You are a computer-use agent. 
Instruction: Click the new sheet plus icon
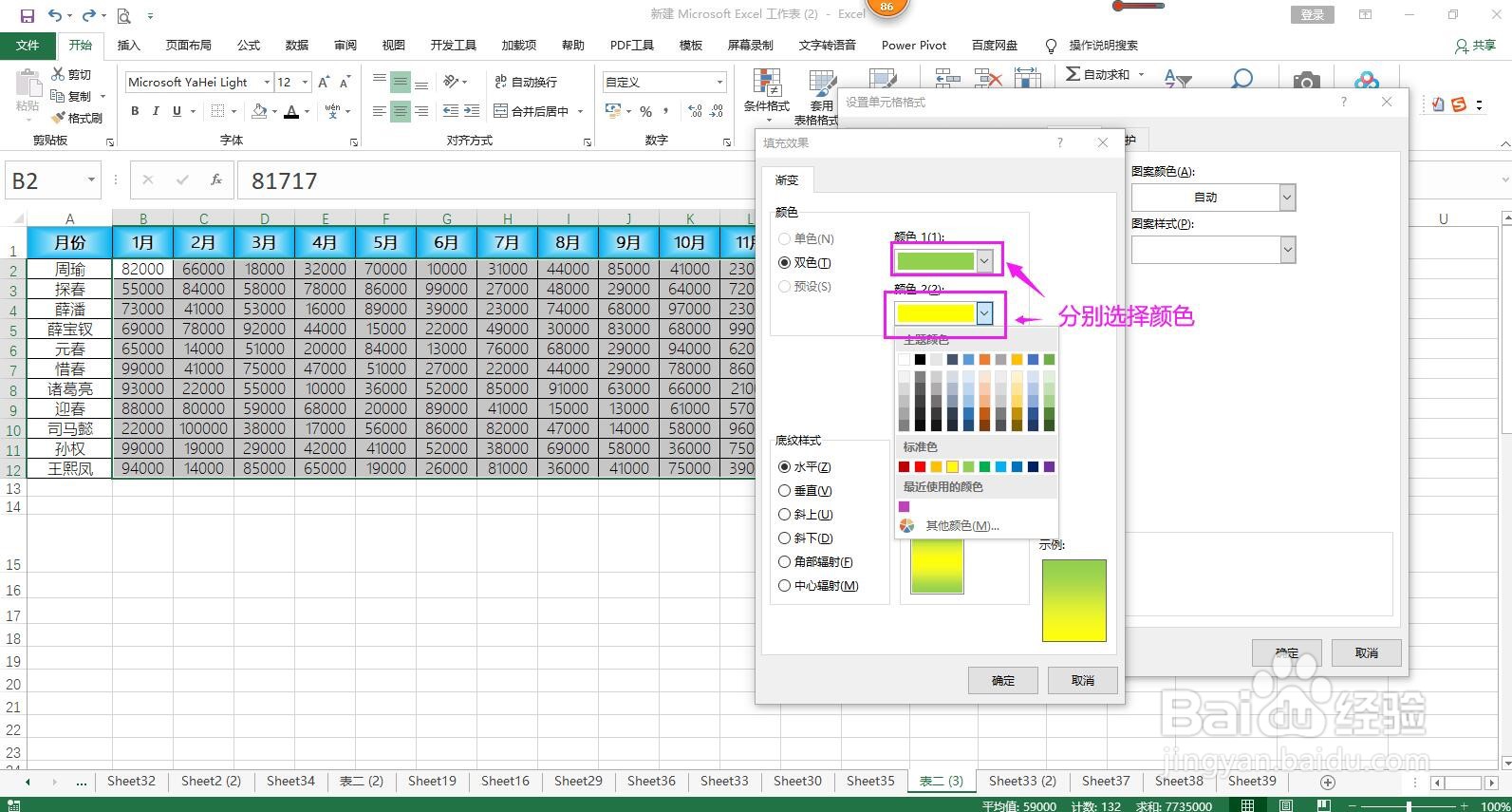coord(1328,782)
